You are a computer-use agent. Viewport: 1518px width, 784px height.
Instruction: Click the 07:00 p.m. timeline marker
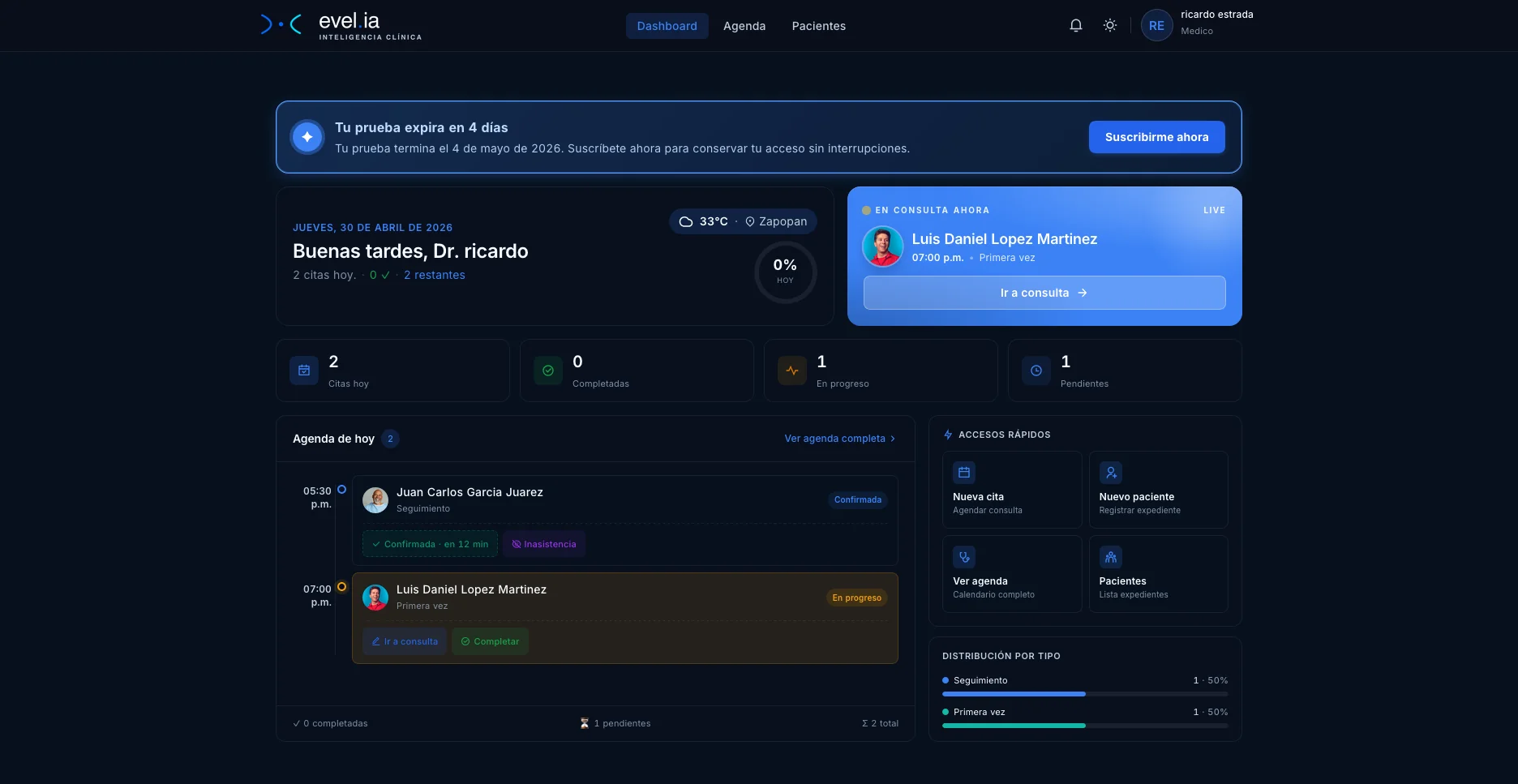click(x=341, y=587)
